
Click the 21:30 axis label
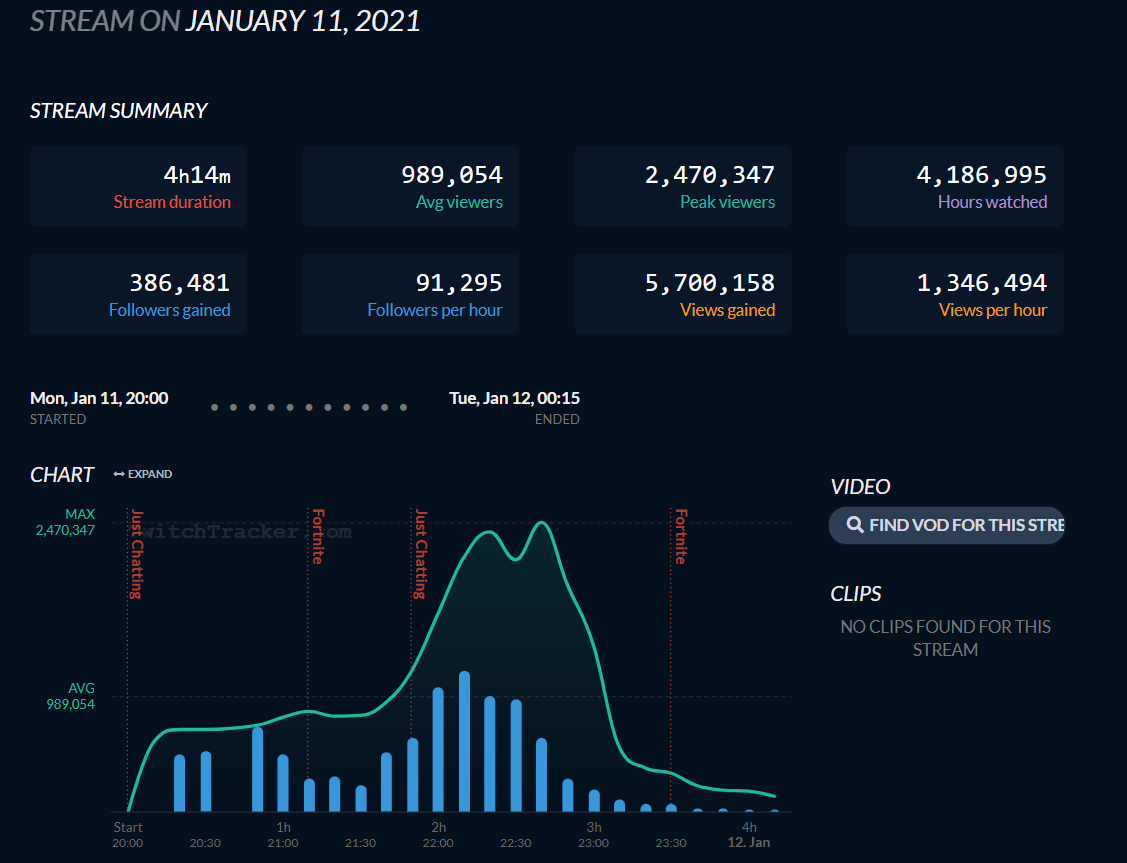point(360,843)
